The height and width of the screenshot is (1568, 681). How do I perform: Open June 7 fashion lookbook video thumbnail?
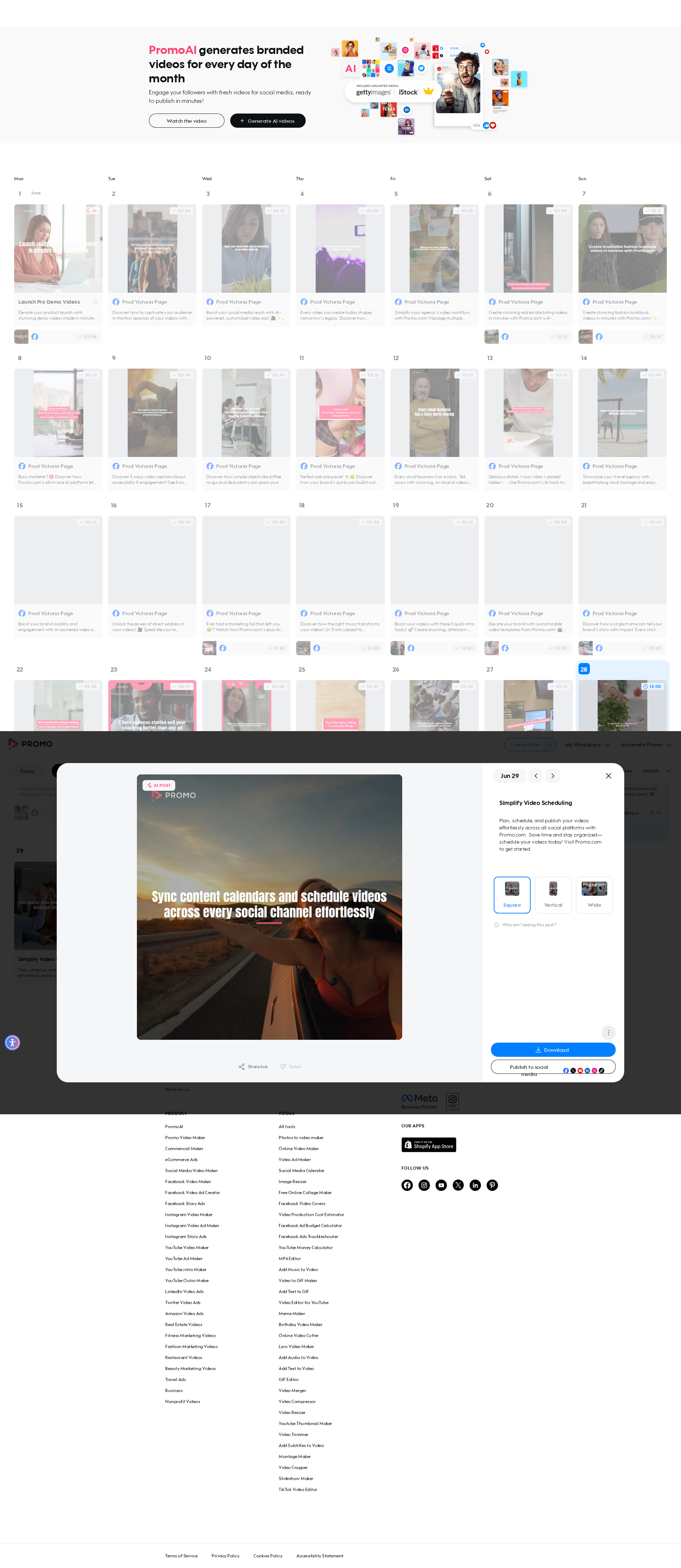pyautogui.click(x=622, y=248)
